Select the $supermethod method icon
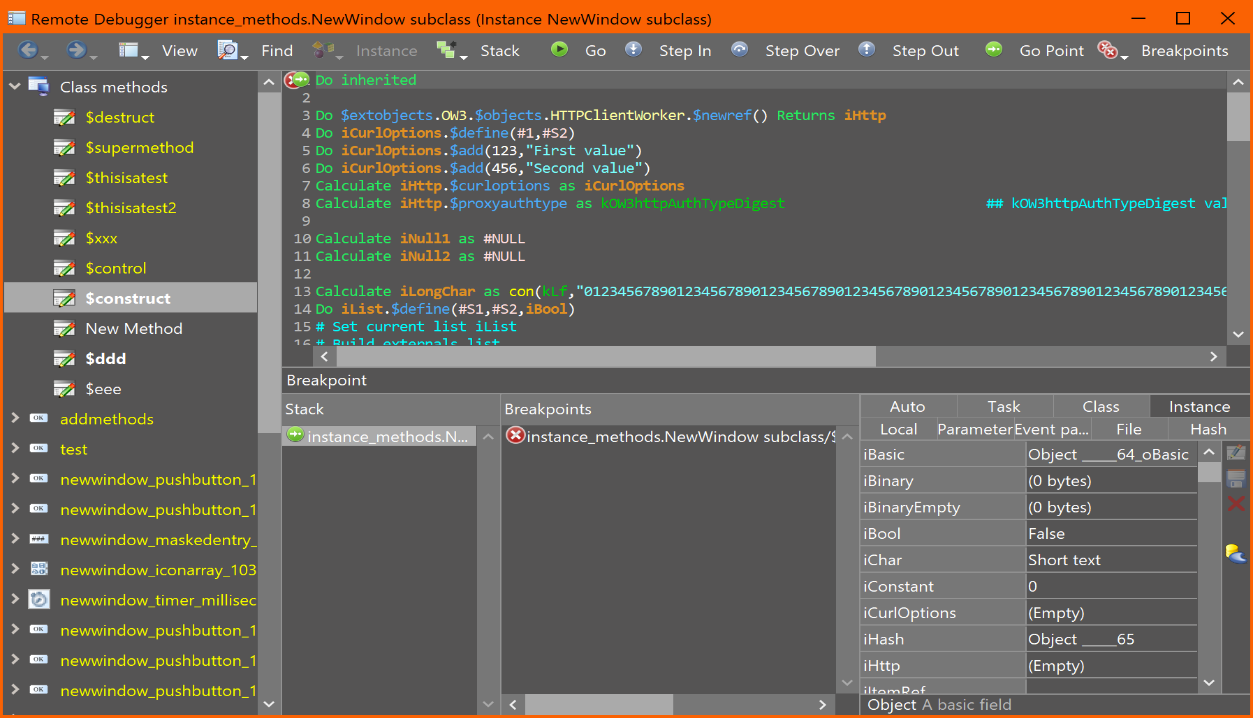Viewport: 1253px width, 718px height. 64,147
